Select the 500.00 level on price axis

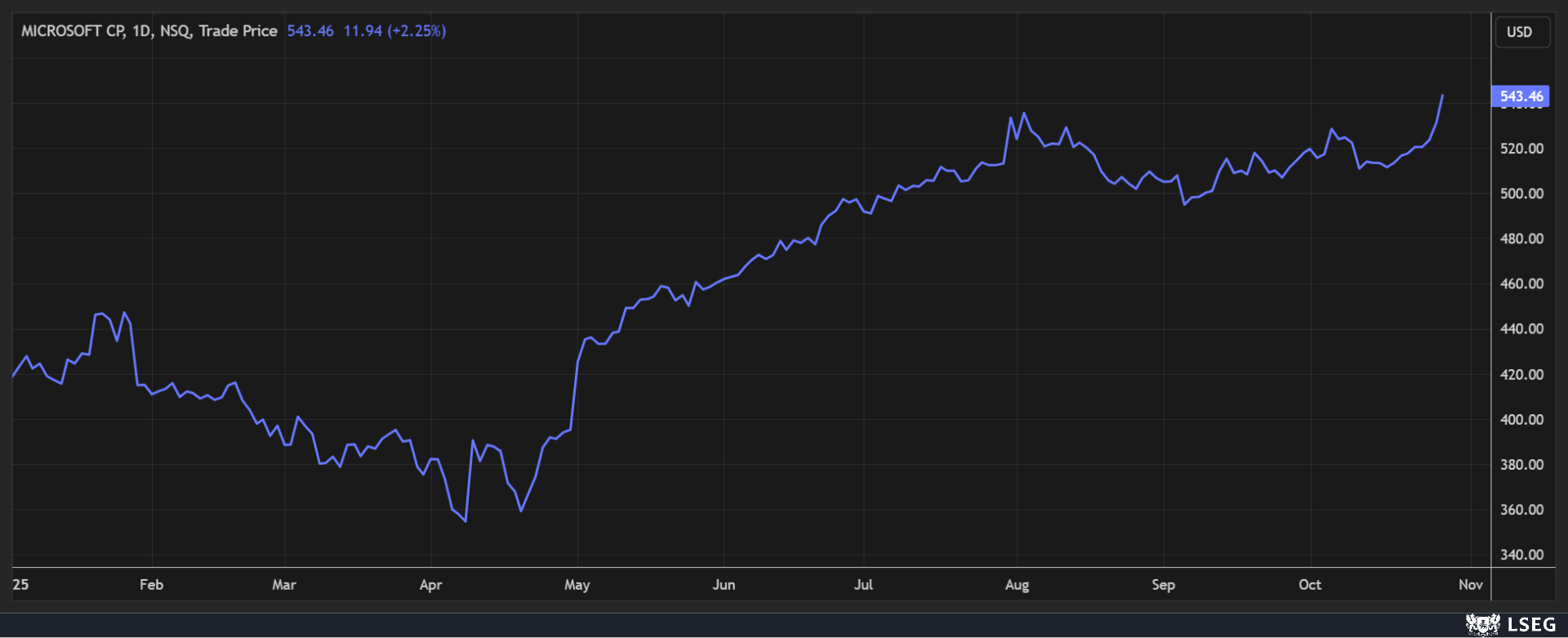[1521, 194]
